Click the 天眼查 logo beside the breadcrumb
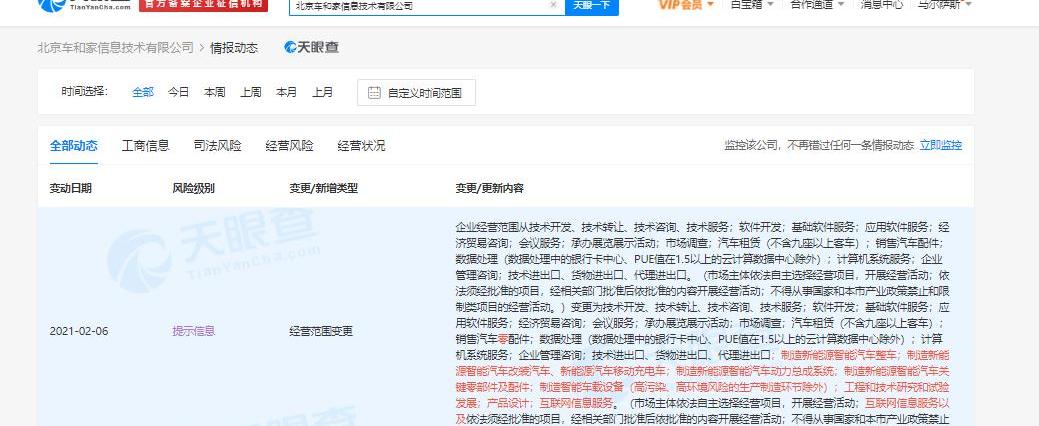 [311, 48]
